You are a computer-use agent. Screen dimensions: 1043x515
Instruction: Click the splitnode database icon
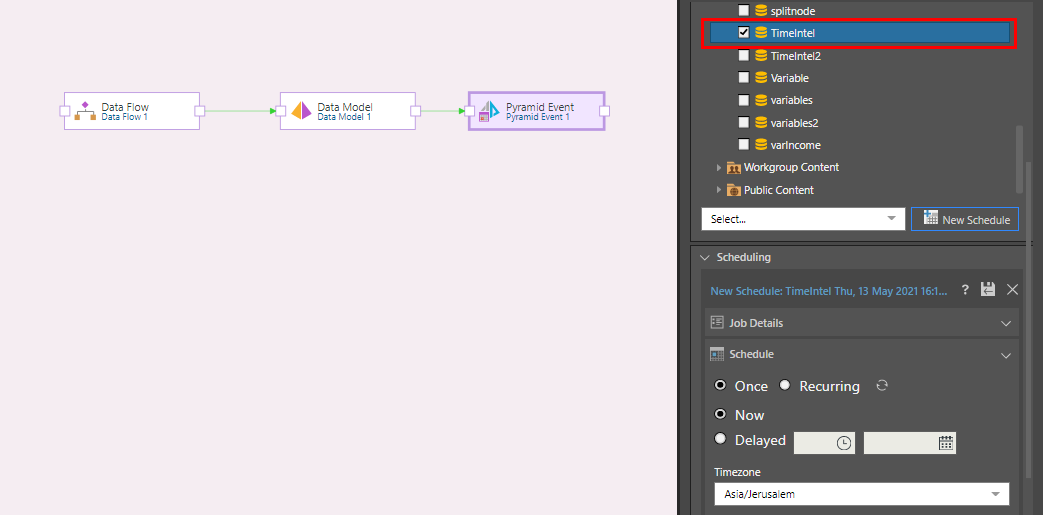click(x=761, y=11)
